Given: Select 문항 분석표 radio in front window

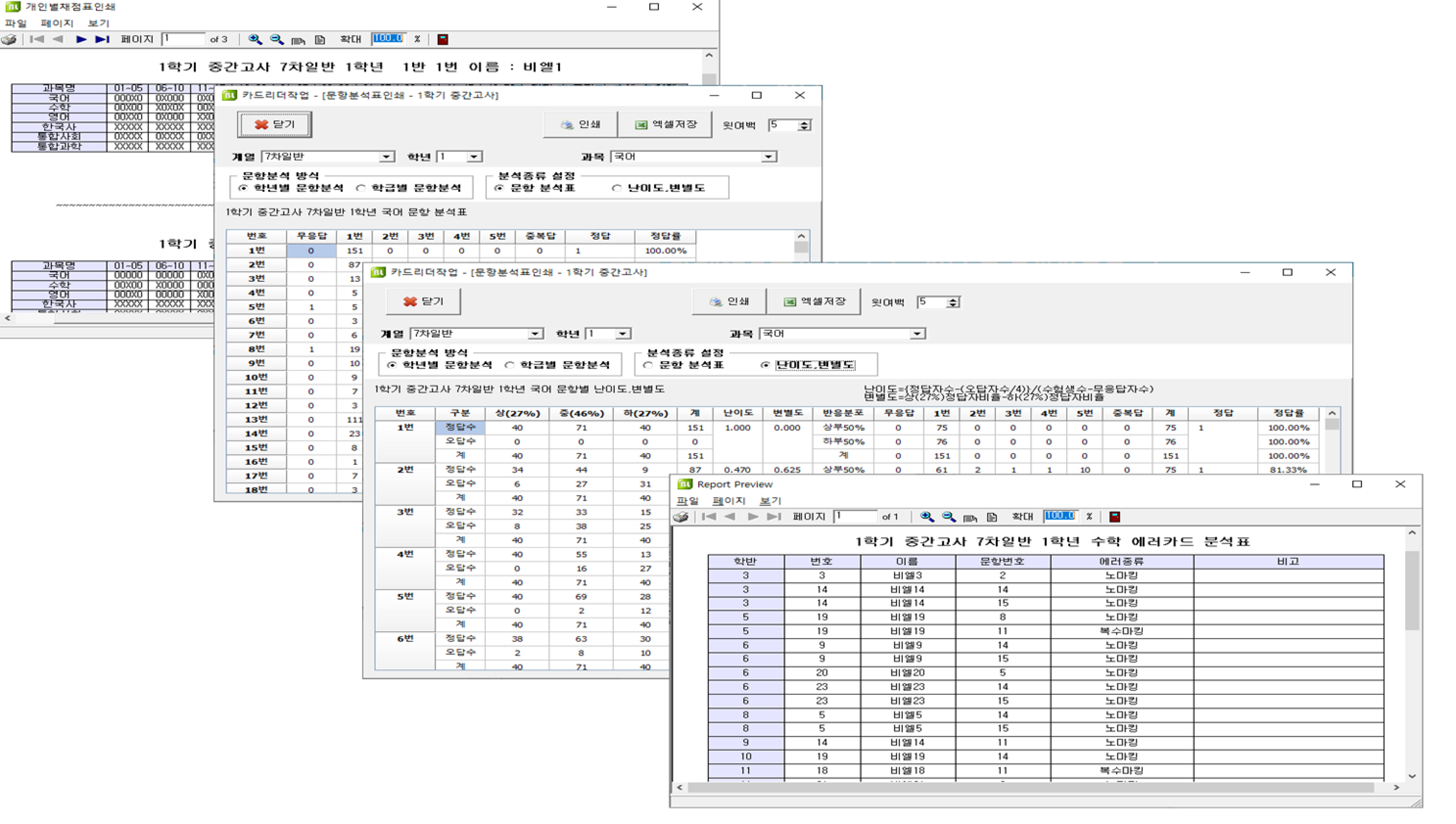Looking at the screenshot, I should 648,365.
